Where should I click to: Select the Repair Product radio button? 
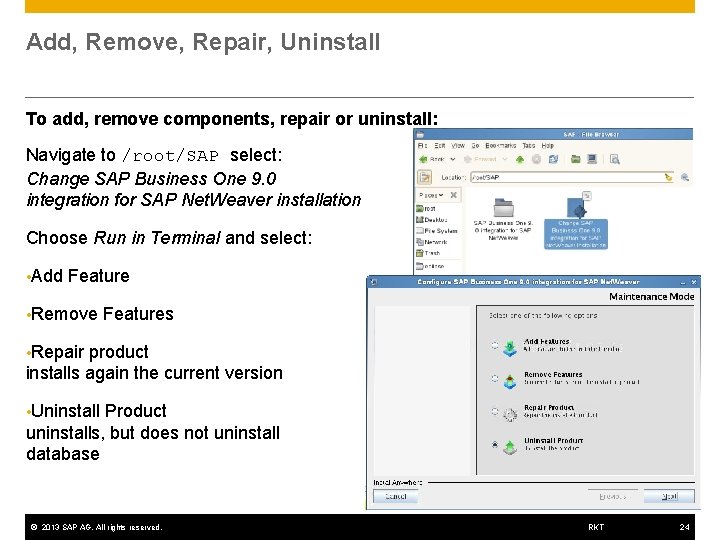(x=495, y=411)
